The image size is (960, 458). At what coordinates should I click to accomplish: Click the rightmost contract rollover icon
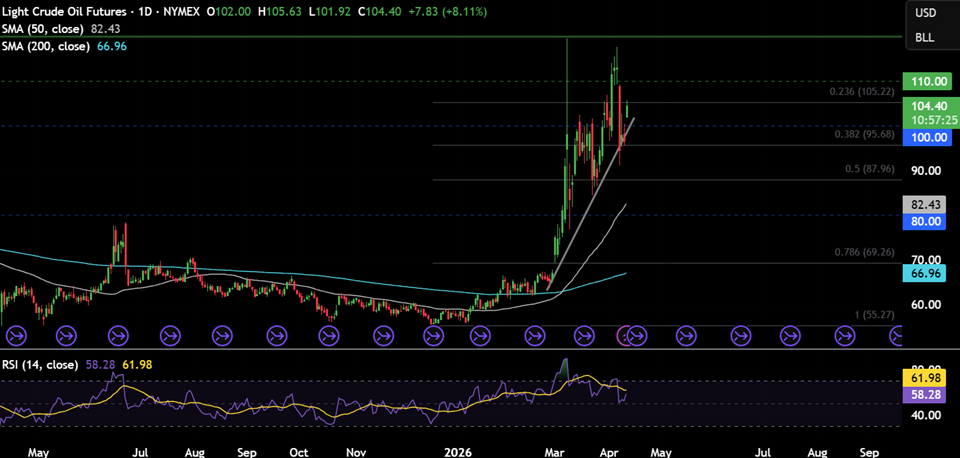[x=895, y=335]
